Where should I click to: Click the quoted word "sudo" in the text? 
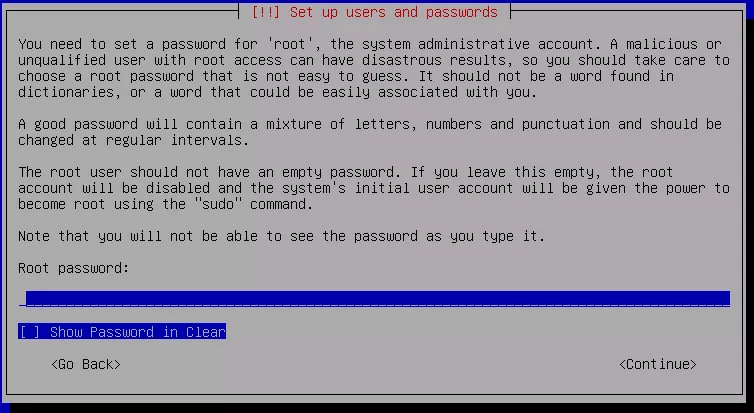[x=217, y=204]
